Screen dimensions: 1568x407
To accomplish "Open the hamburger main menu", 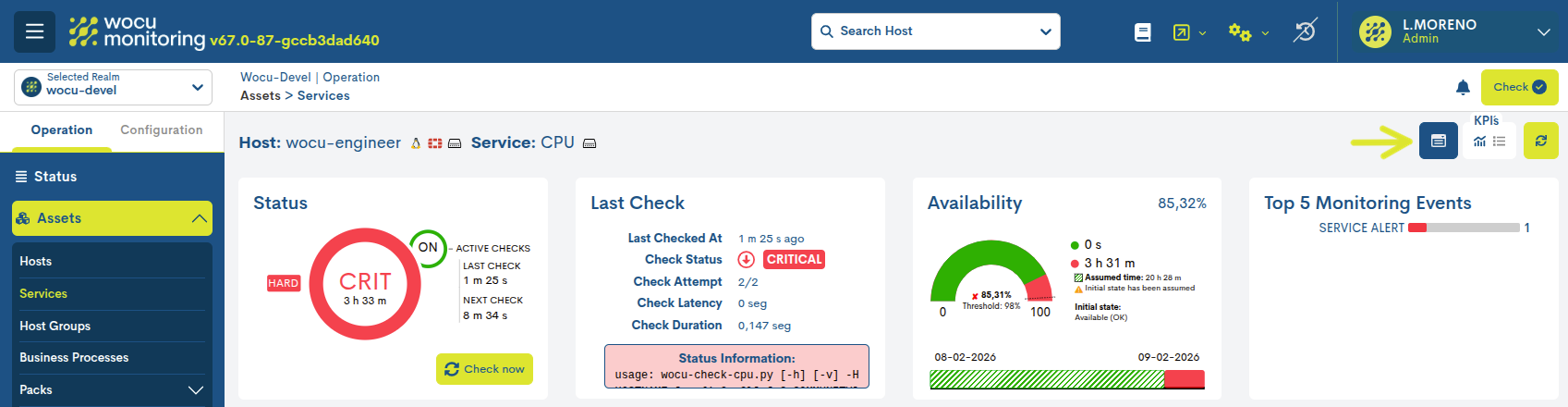I will [x=34, y=31].
